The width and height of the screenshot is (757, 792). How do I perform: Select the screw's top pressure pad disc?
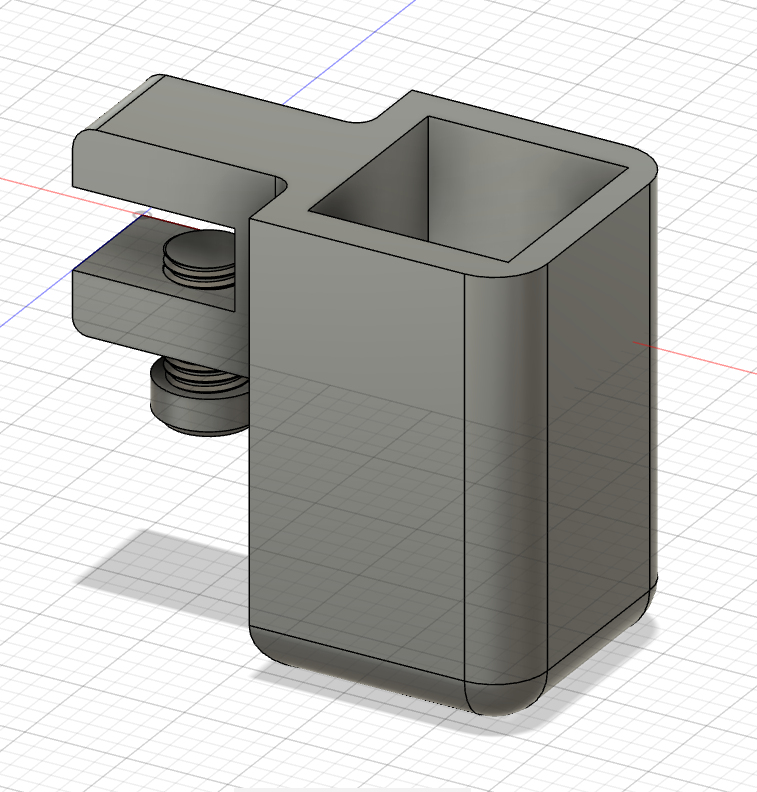tap(198, 249)
